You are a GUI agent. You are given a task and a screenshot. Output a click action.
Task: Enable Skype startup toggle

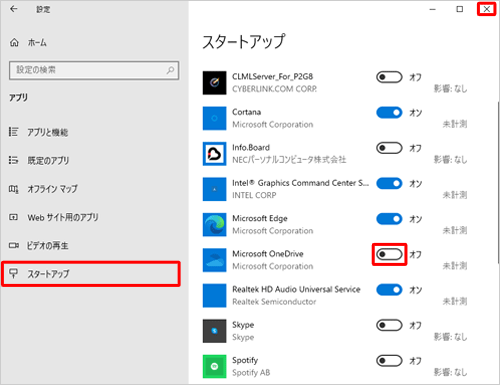tap(389, 325)
